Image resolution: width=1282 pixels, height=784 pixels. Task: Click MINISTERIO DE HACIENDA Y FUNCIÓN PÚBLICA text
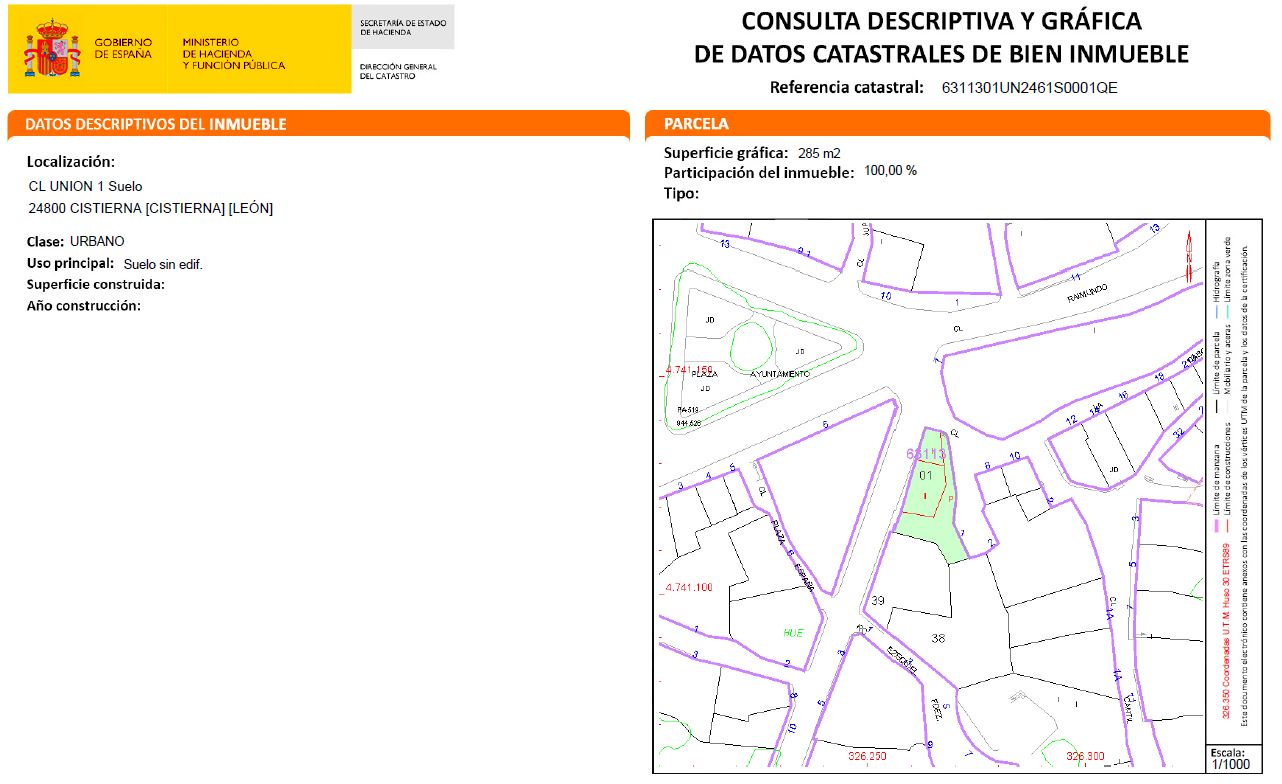[x=233, y=54]
